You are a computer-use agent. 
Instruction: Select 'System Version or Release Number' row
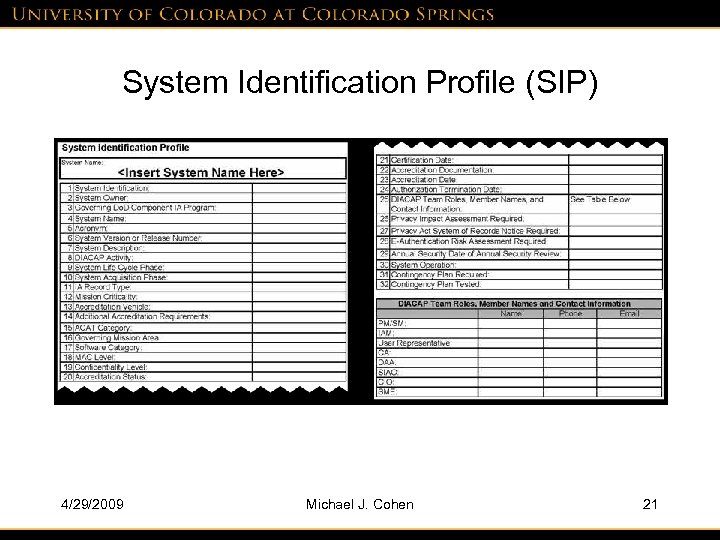coord(203,238)
